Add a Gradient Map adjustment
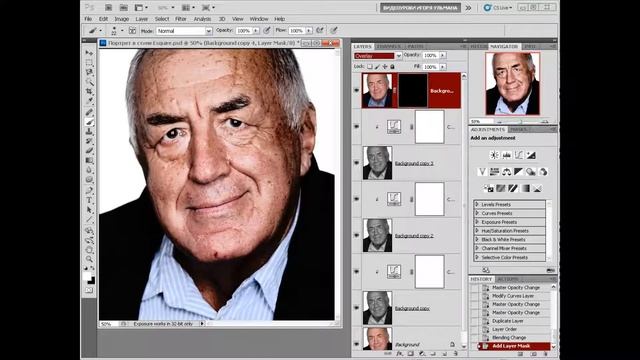 [x=526, y=188]
